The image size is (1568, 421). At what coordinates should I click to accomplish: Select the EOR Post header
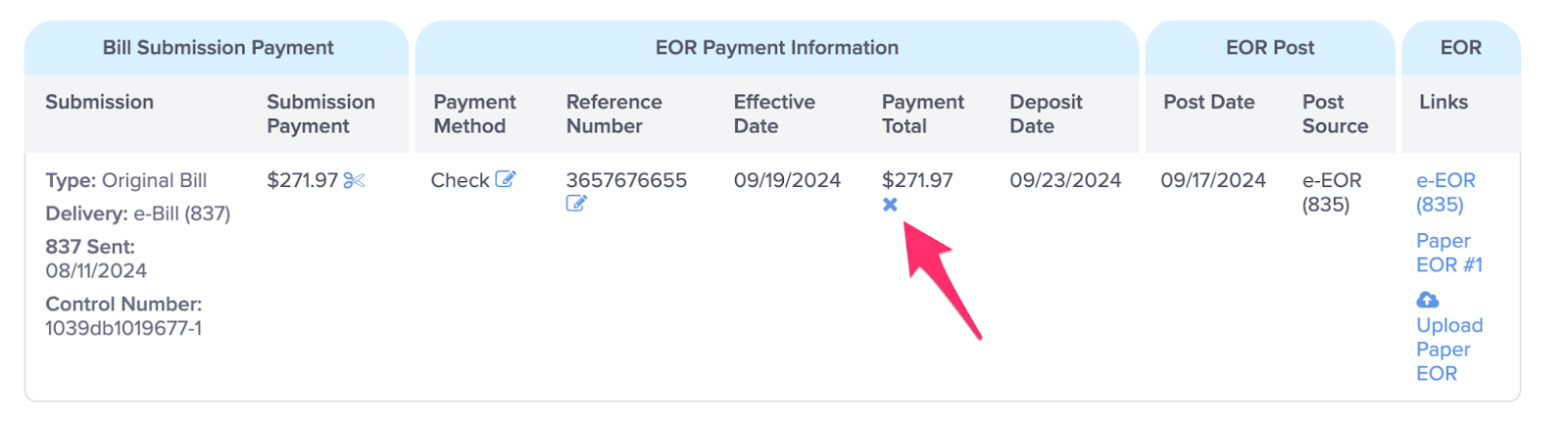click(1270, 47)
